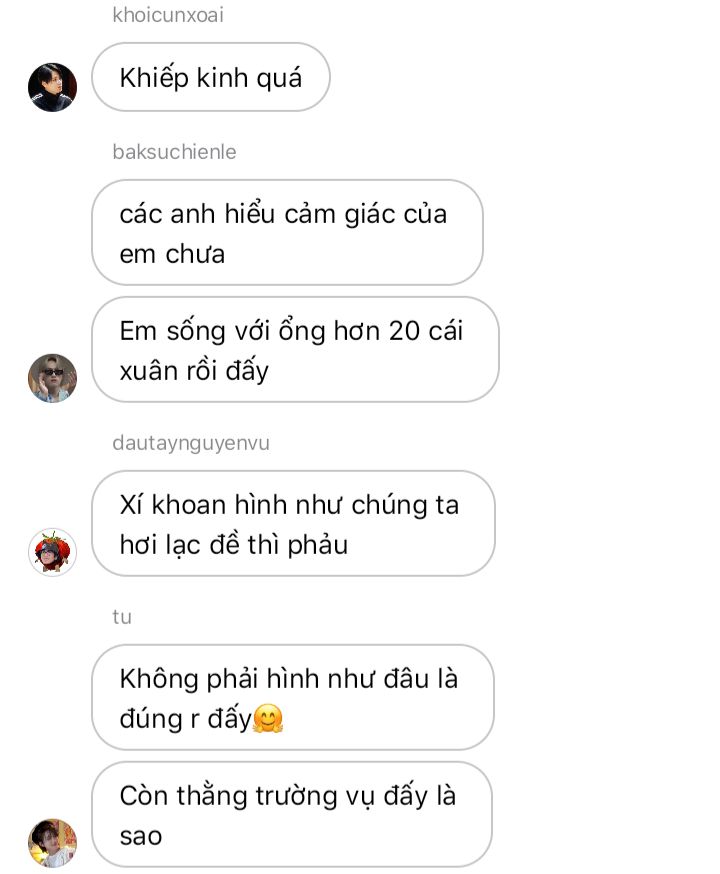Tap the hugging face emoji
This screenshot has width=720, height=874.
268,718
